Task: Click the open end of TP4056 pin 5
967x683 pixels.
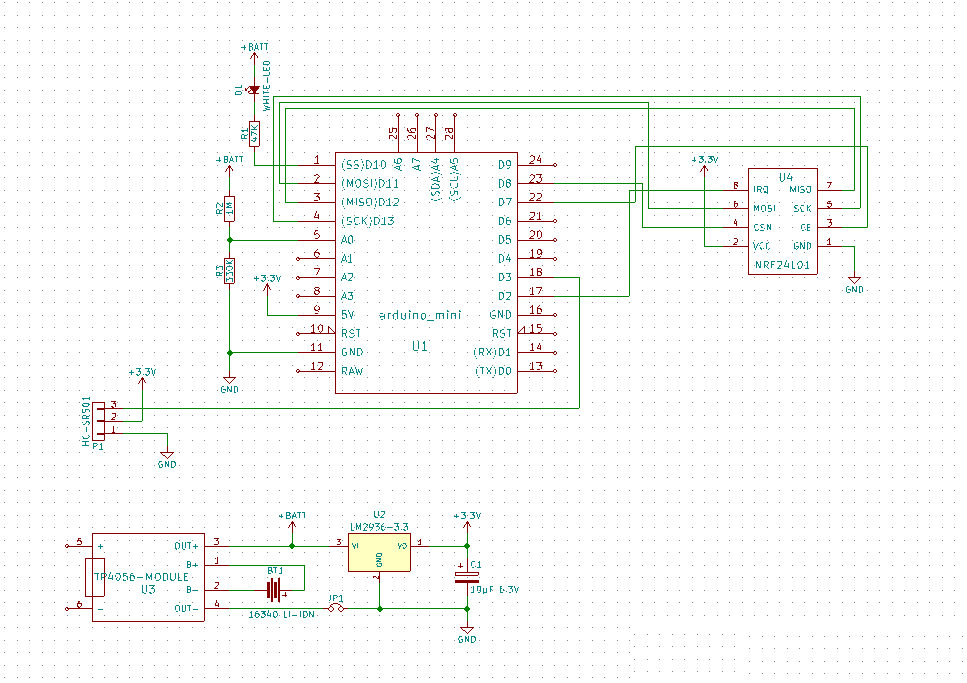Action: click(67, 546)
